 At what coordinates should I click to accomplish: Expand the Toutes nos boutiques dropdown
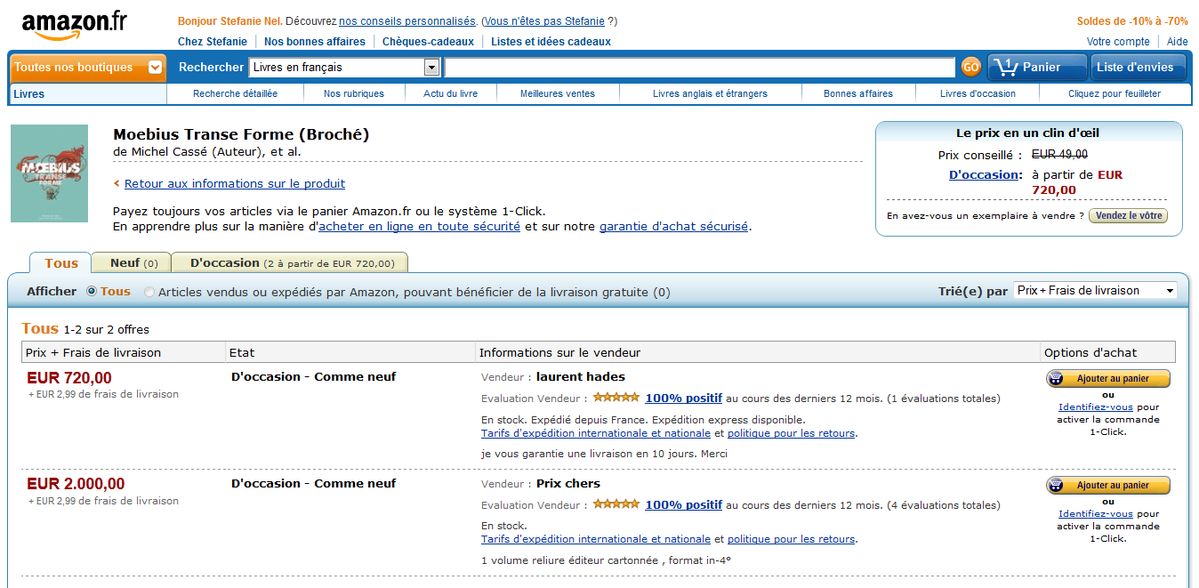click(87, 68)
